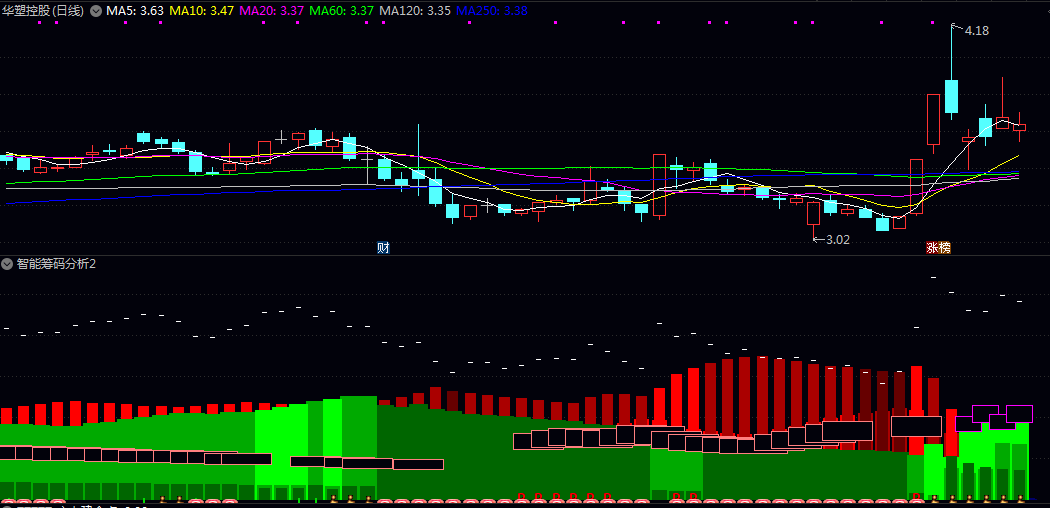This screenshot has height=508, width=1050.
Task: Select the MA120: 3.35 indicator label
Action: tap(414, 11)
